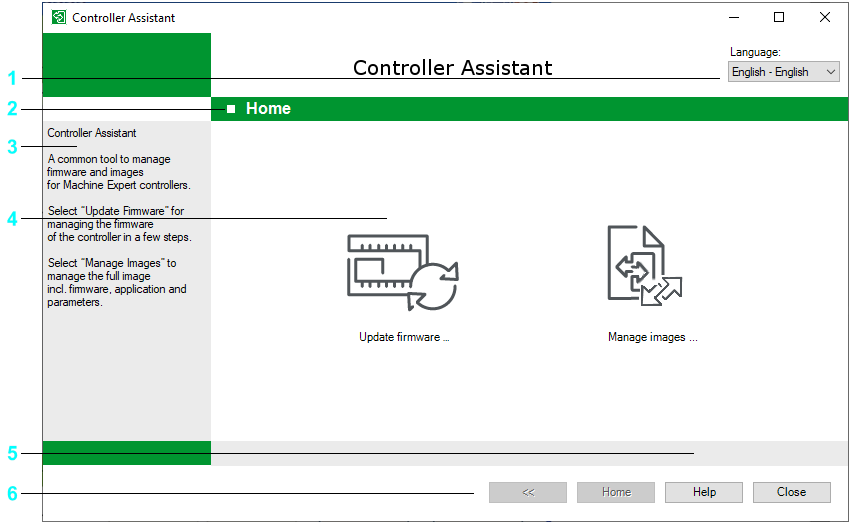Viewport: 851px width, 524px height.
Task: Open the Update firmware chip icon
Action: tap(403, 273)
